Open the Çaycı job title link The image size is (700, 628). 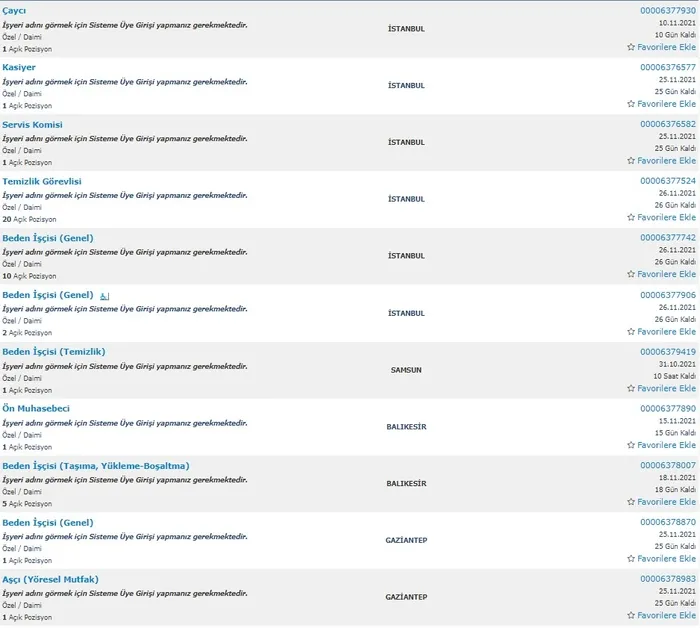tap(15, 10)
